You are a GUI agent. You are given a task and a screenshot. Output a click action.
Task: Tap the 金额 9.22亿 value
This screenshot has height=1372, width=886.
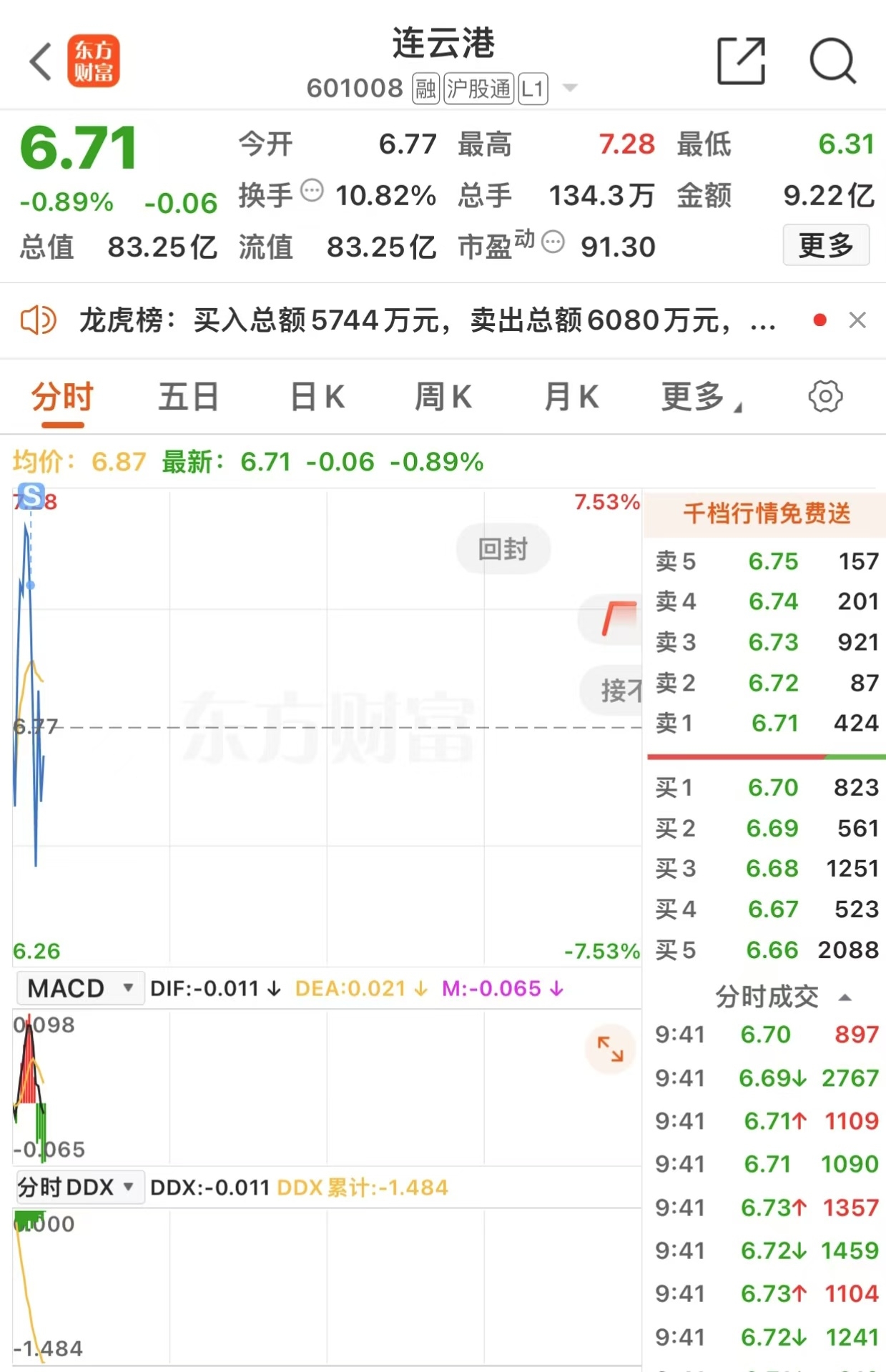[x=829, y=195]
